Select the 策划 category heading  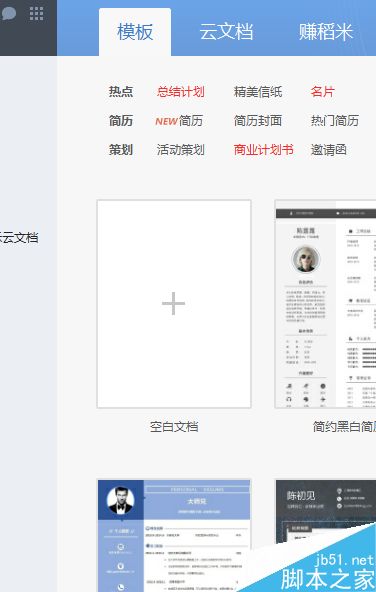121,150
